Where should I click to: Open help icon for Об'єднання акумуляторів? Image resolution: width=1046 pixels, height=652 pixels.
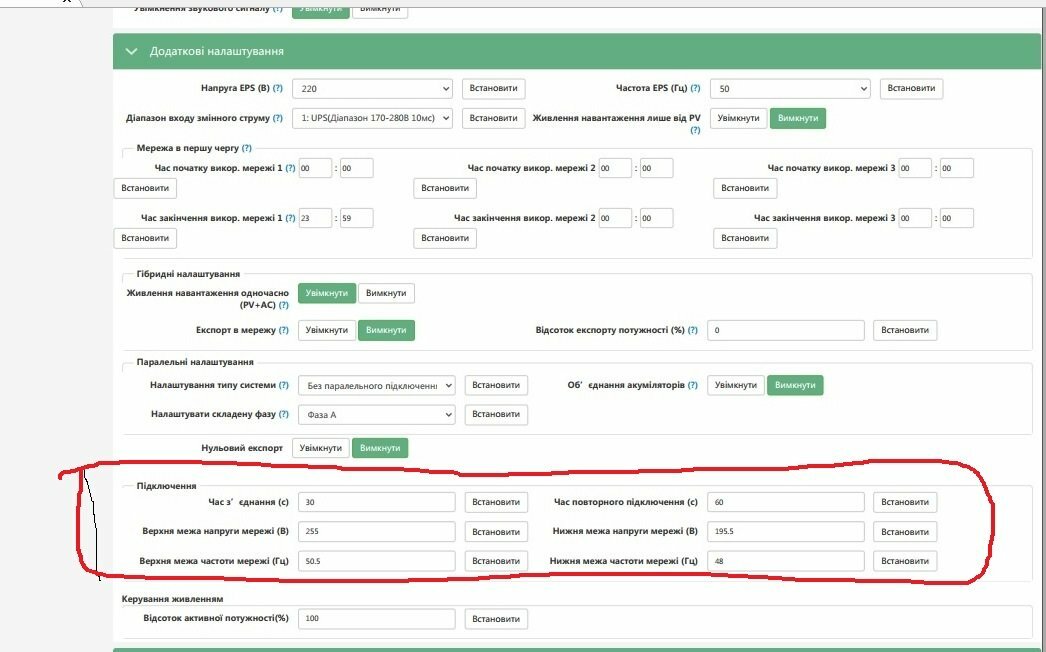coord(693,385)
